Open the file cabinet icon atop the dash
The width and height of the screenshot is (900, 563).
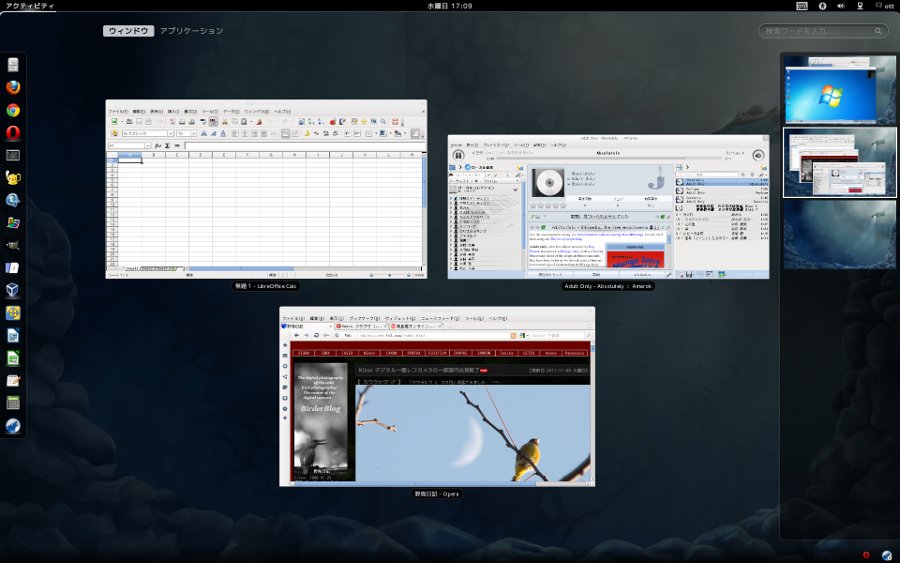pyautogui.click(x=13, y=65)
